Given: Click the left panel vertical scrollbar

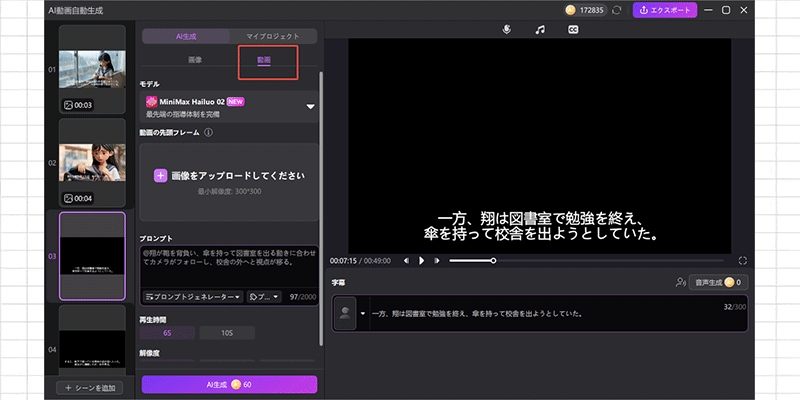Looking at the screenshot, I should pos(320,209).
